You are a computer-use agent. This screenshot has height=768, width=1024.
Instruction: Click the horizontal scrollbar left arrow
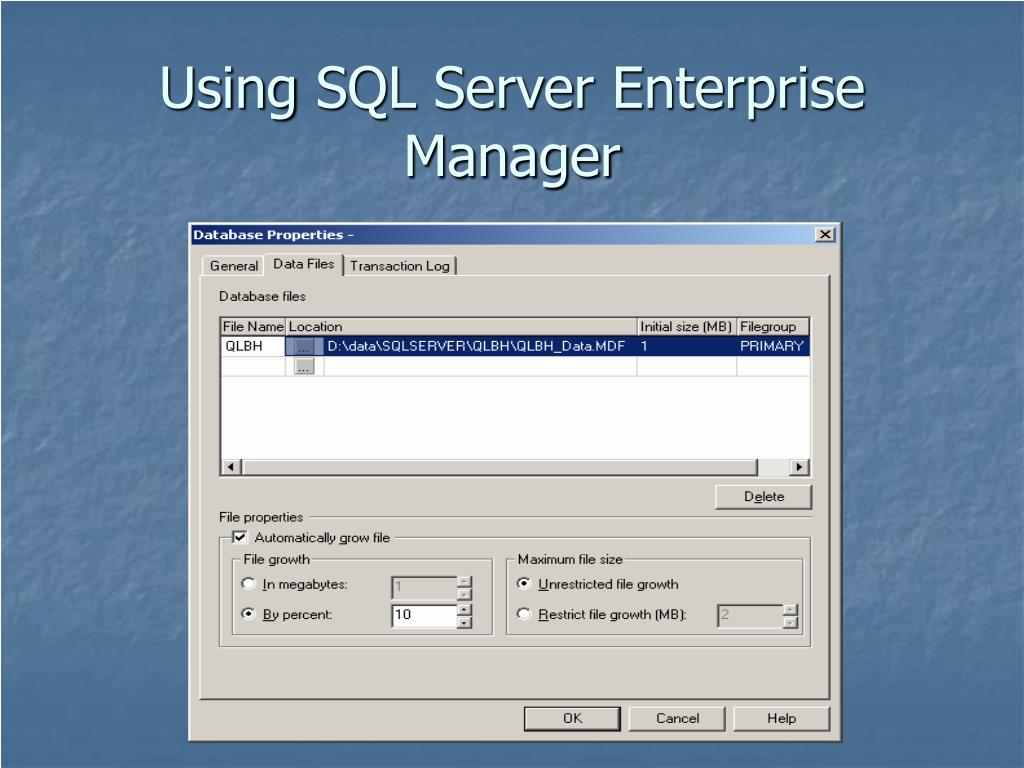231,467
